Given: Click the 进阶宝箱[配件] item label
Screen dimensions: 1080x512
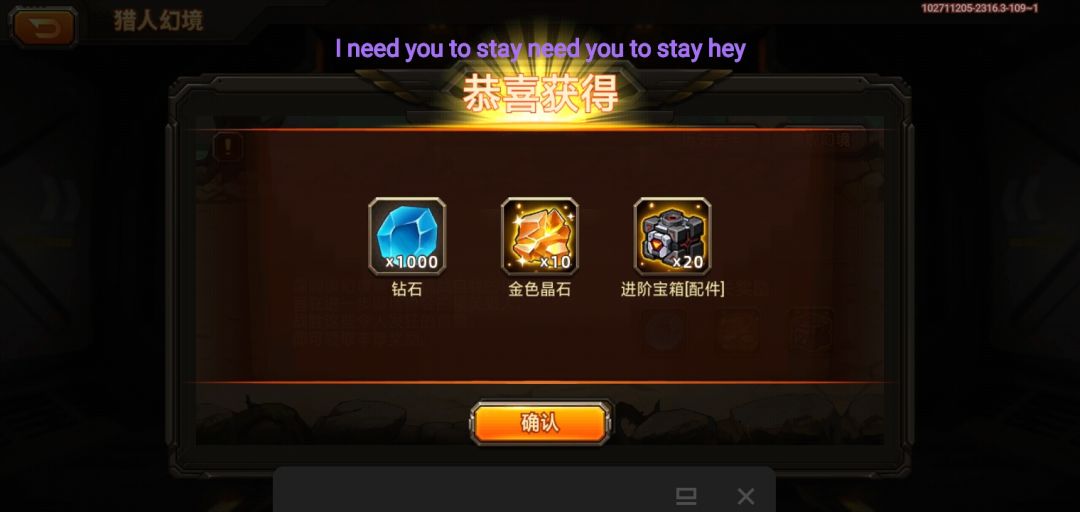Looking at the screenshot, I should tap(672, 289).
